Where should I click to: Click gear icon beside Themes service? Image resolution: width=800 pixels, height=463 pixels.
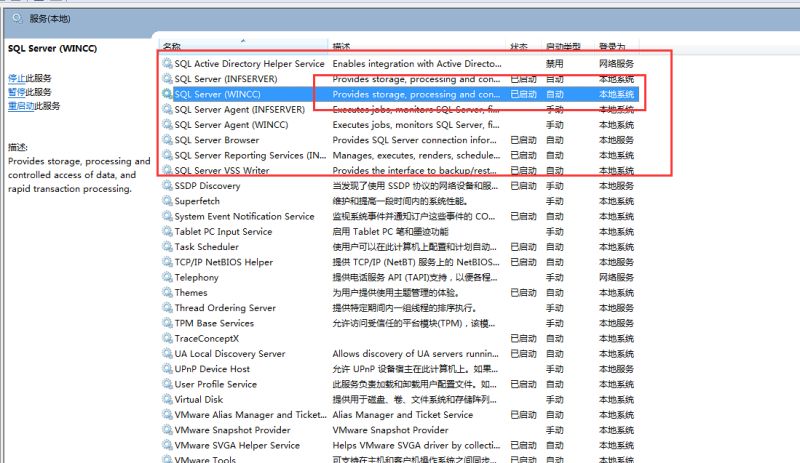click(x=167, y=293)
